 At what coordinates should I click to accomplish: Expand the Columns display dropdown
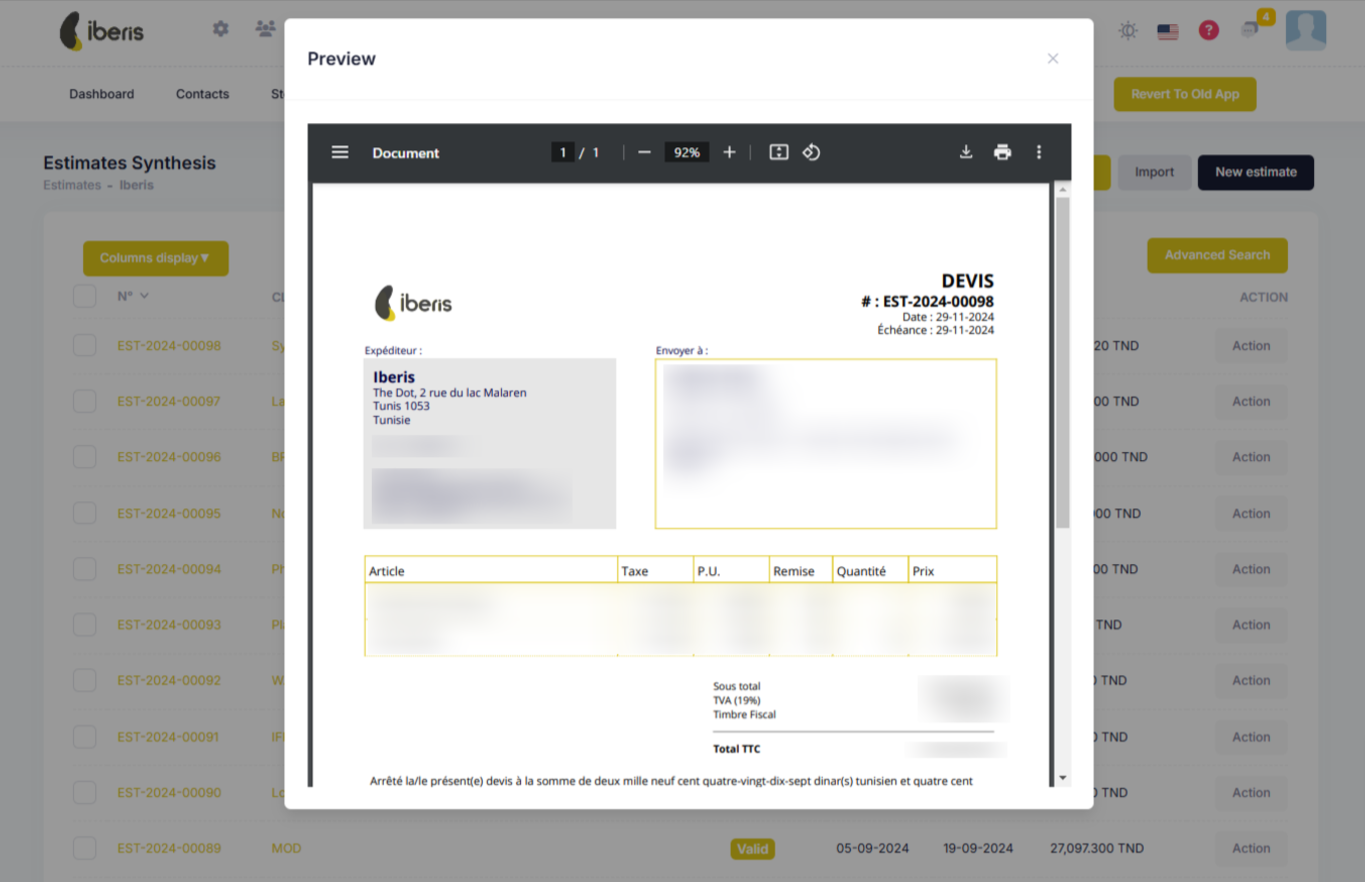click(x=156, y=258)
